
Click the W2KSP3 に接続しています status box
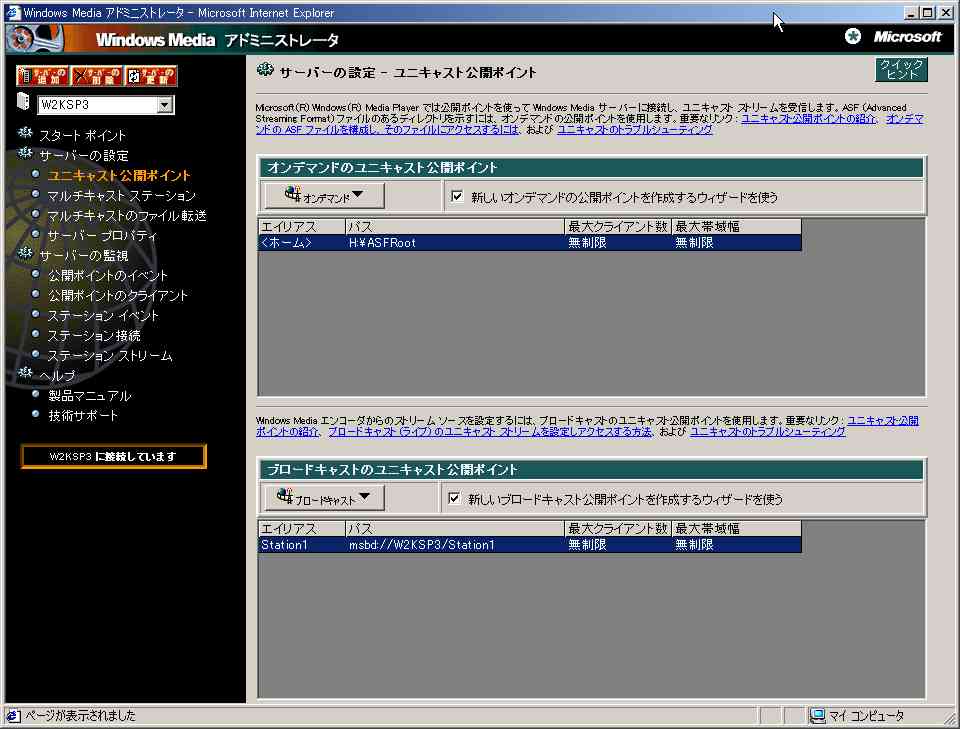point(113,457)
